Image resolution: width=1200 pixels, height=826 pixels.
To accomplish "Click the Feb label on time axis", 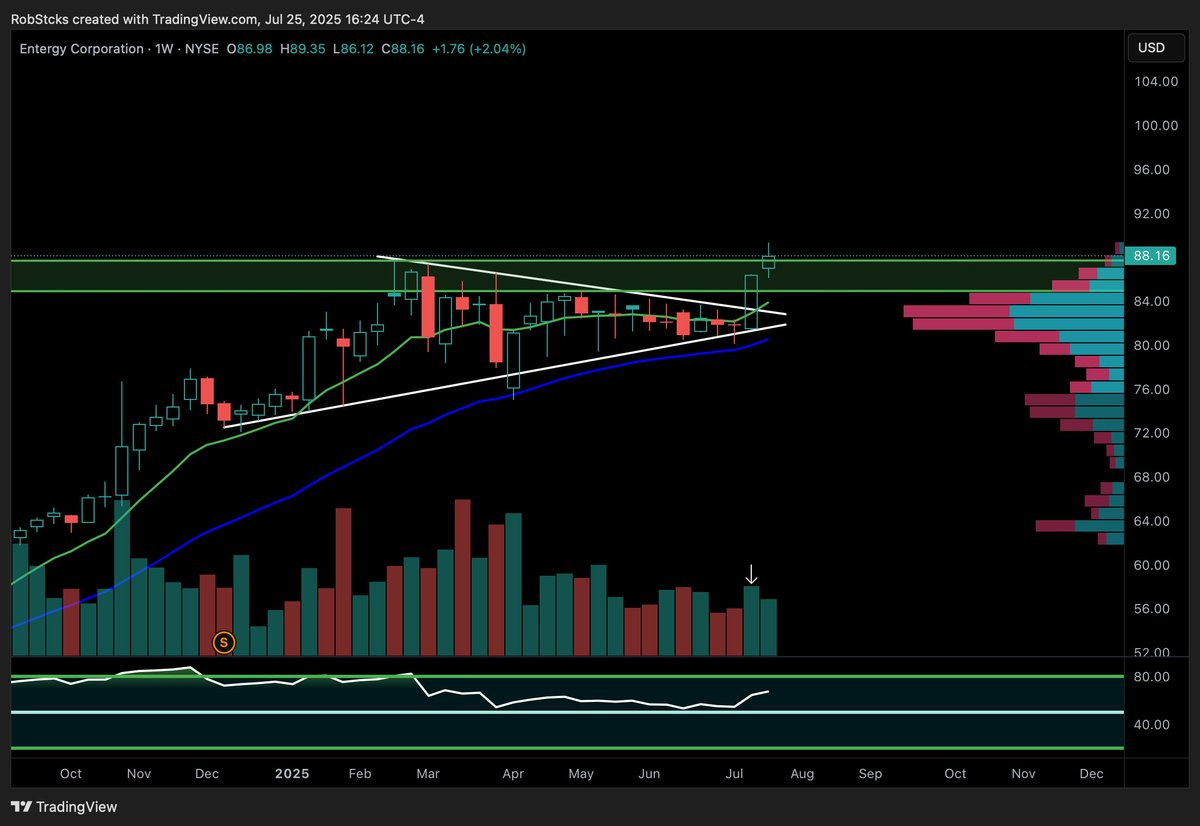I will [x=360, y=774].
